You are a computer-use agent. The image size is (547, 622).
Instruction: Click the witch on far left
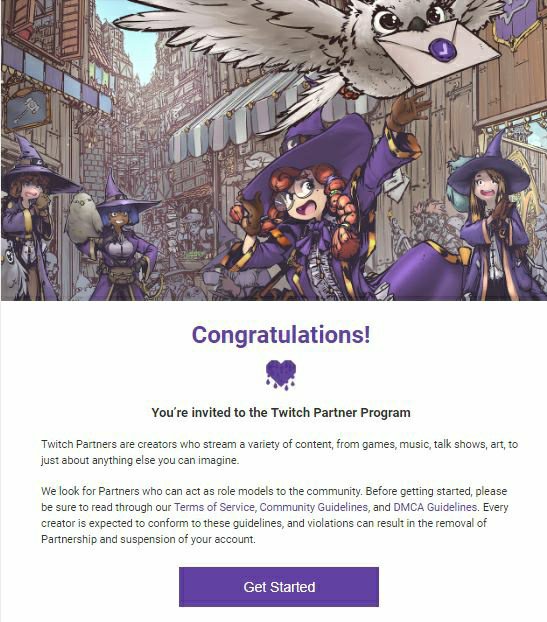click(x=28, y=222)
